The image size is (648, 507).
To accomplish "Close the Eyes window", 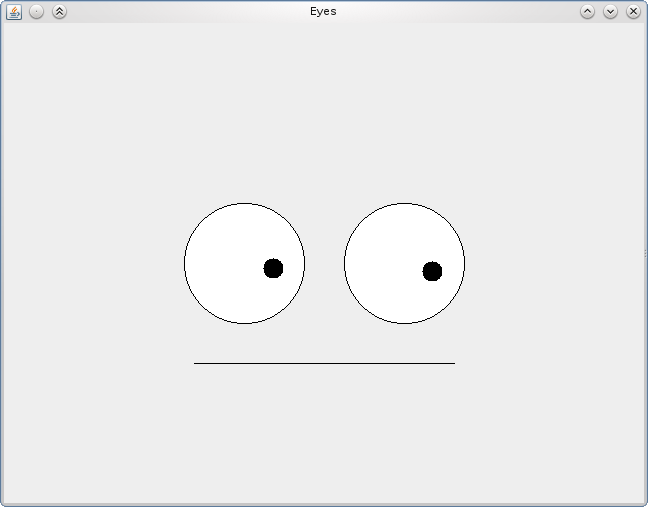I will click(633, 12).
